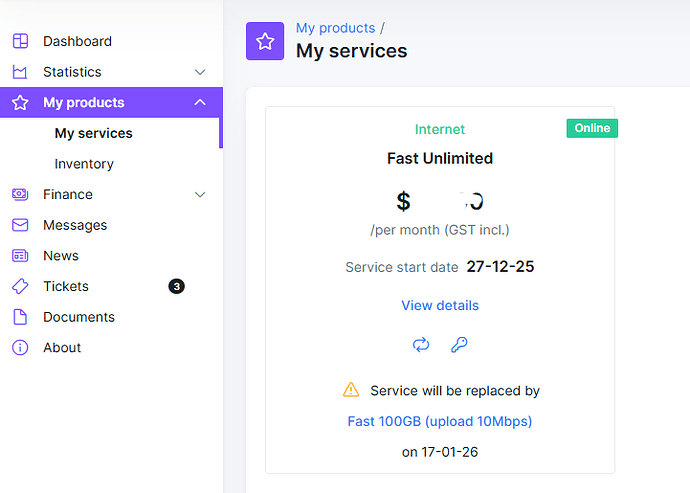Click the News newspaper icon
The width and height of the screenshot is (690, 493).
[x=20, y=256]
